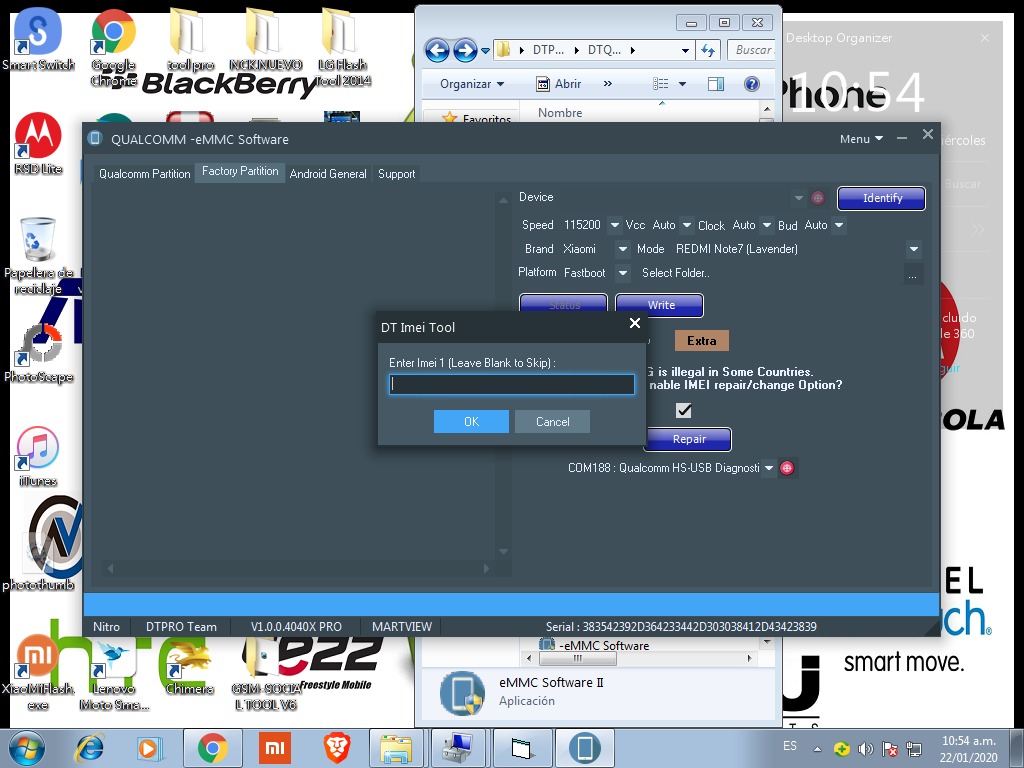Launch PhotoScape desktop shortcut
This screenshot has width=1024, height=768.
pos(38,353)
